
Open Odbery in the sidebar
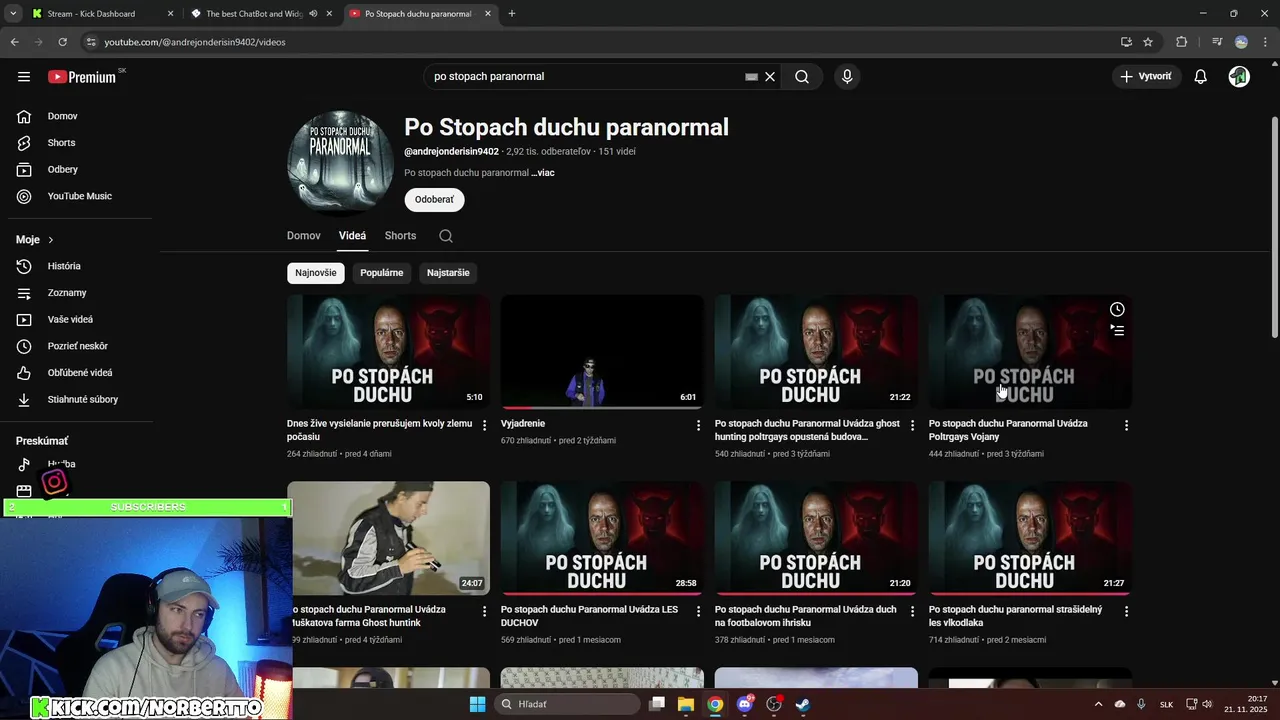pyautogui.click(x=80, y=170)
